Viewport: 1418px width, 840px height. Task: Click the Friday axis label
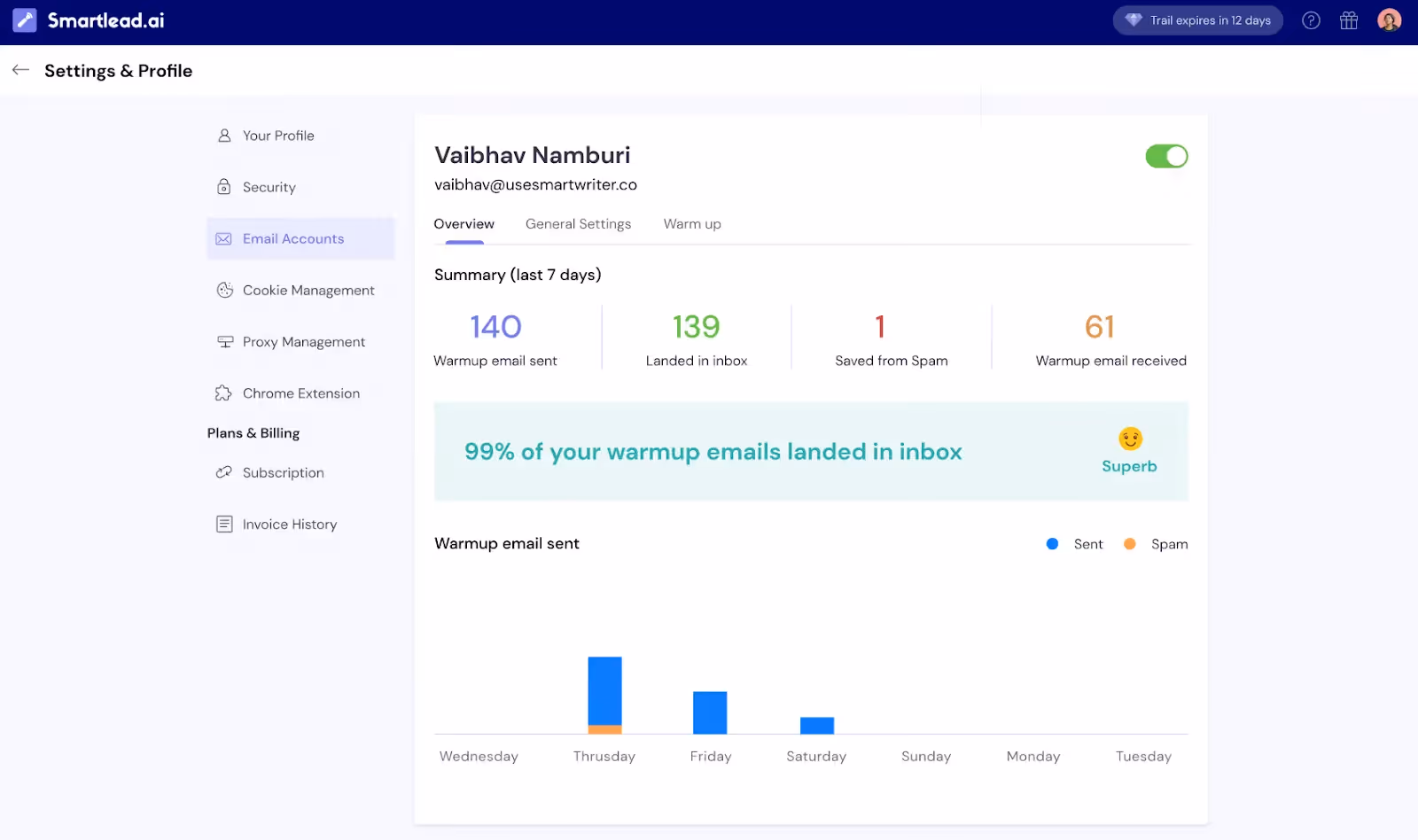coord(711,757)
